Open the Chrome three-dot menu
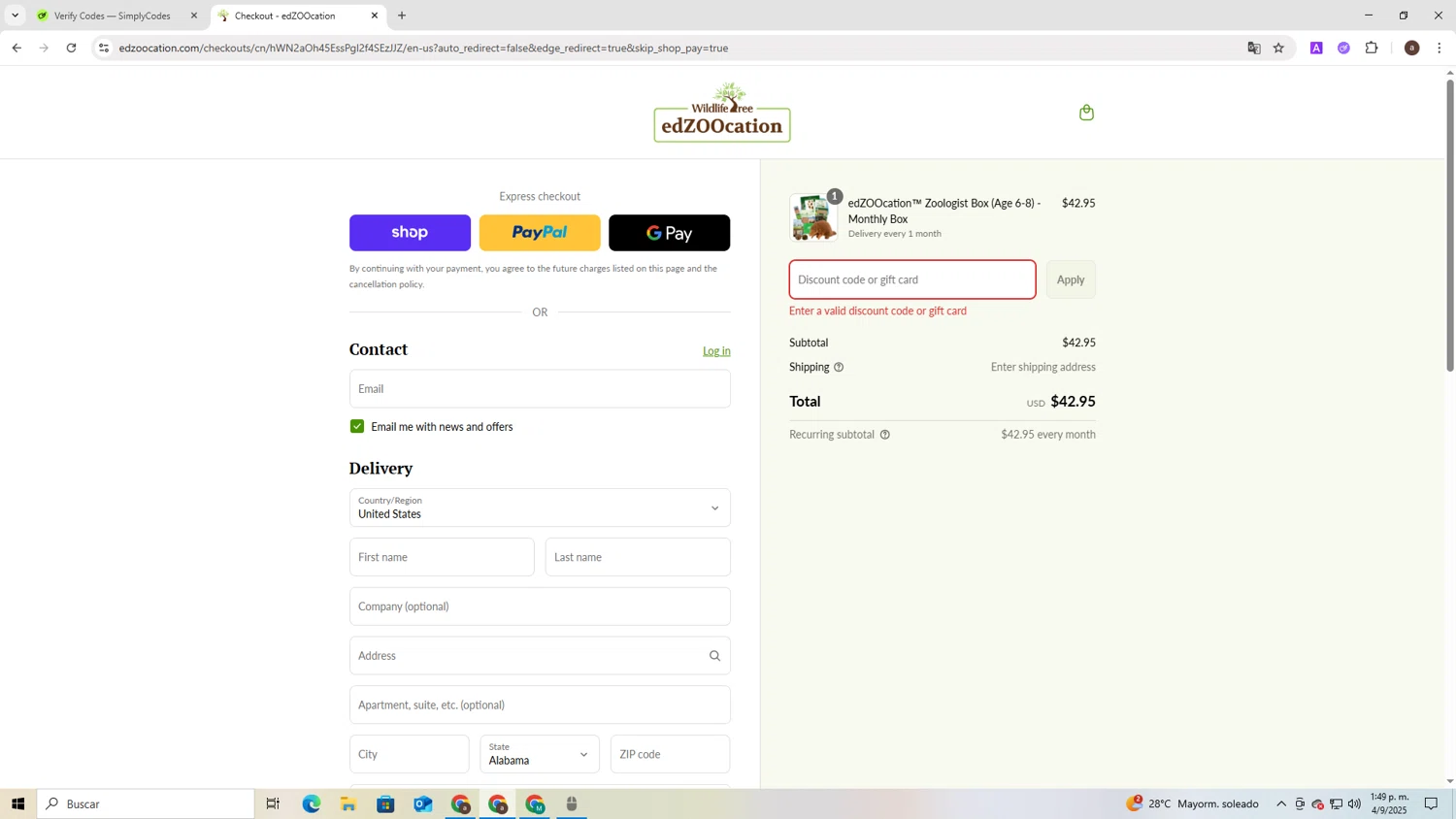Viewport: 1456px width, 819px height. (1439, 48)
